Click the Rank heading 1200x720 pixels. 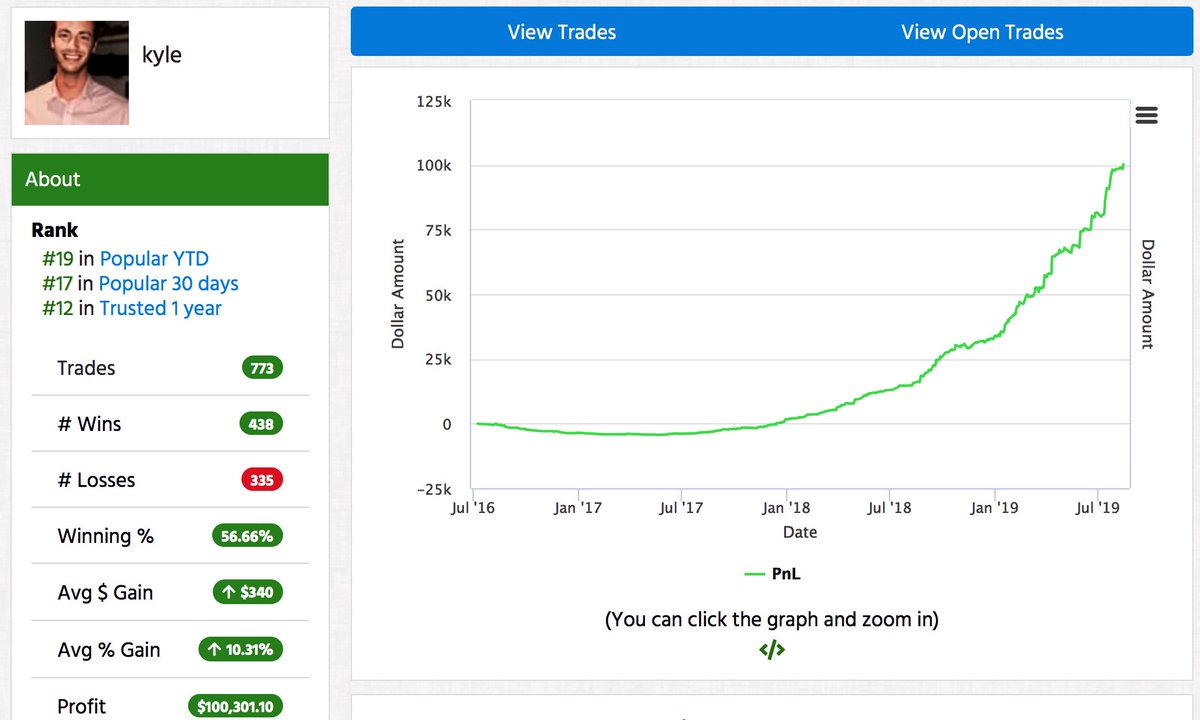coord(55,230)
